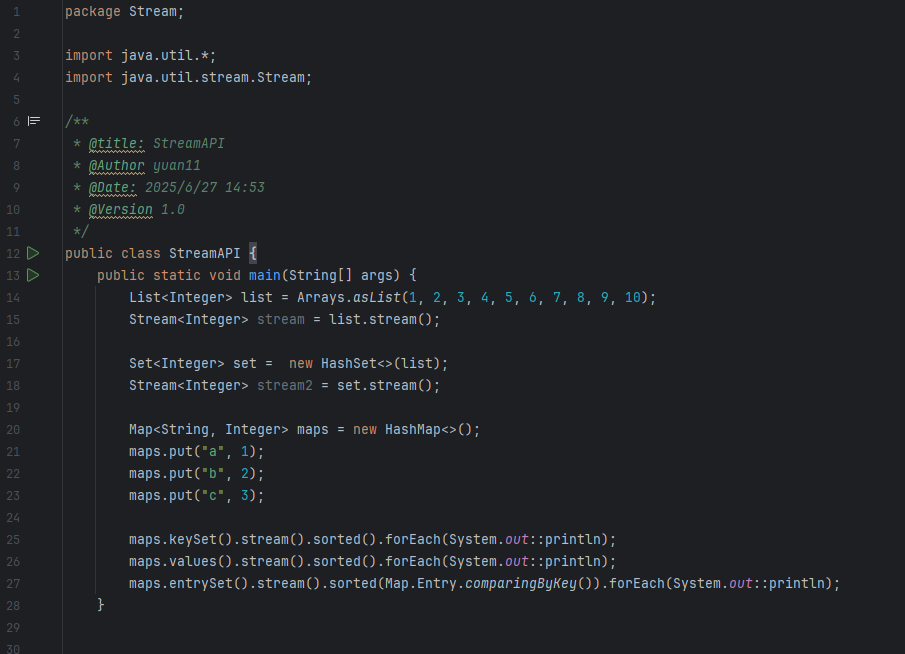Click line number 27 in the gutter

tap(13, 584)
